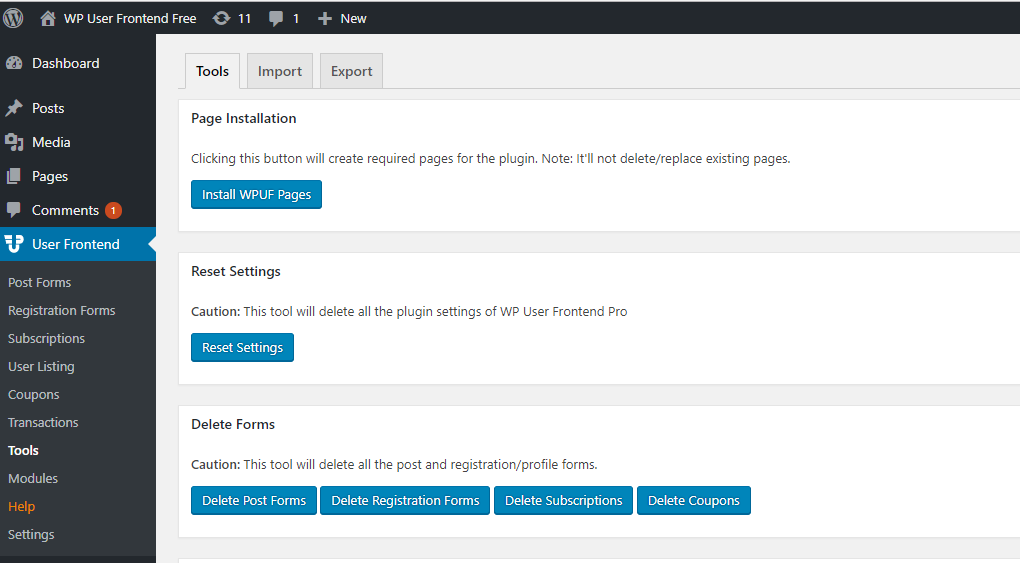Open the comments bubble in the admin bar
Screen dimensions: 1020x563
click(276, 19)
